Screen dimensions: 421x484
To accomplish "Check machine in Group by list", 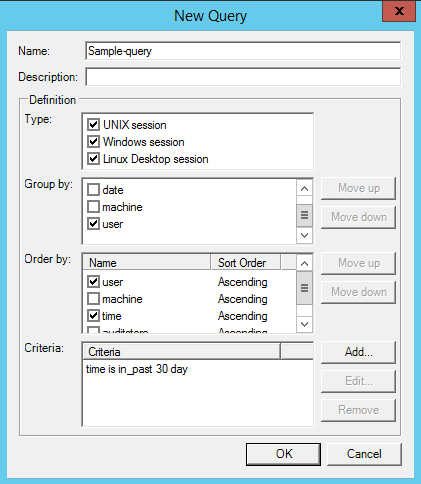I will tap(93, 207).
